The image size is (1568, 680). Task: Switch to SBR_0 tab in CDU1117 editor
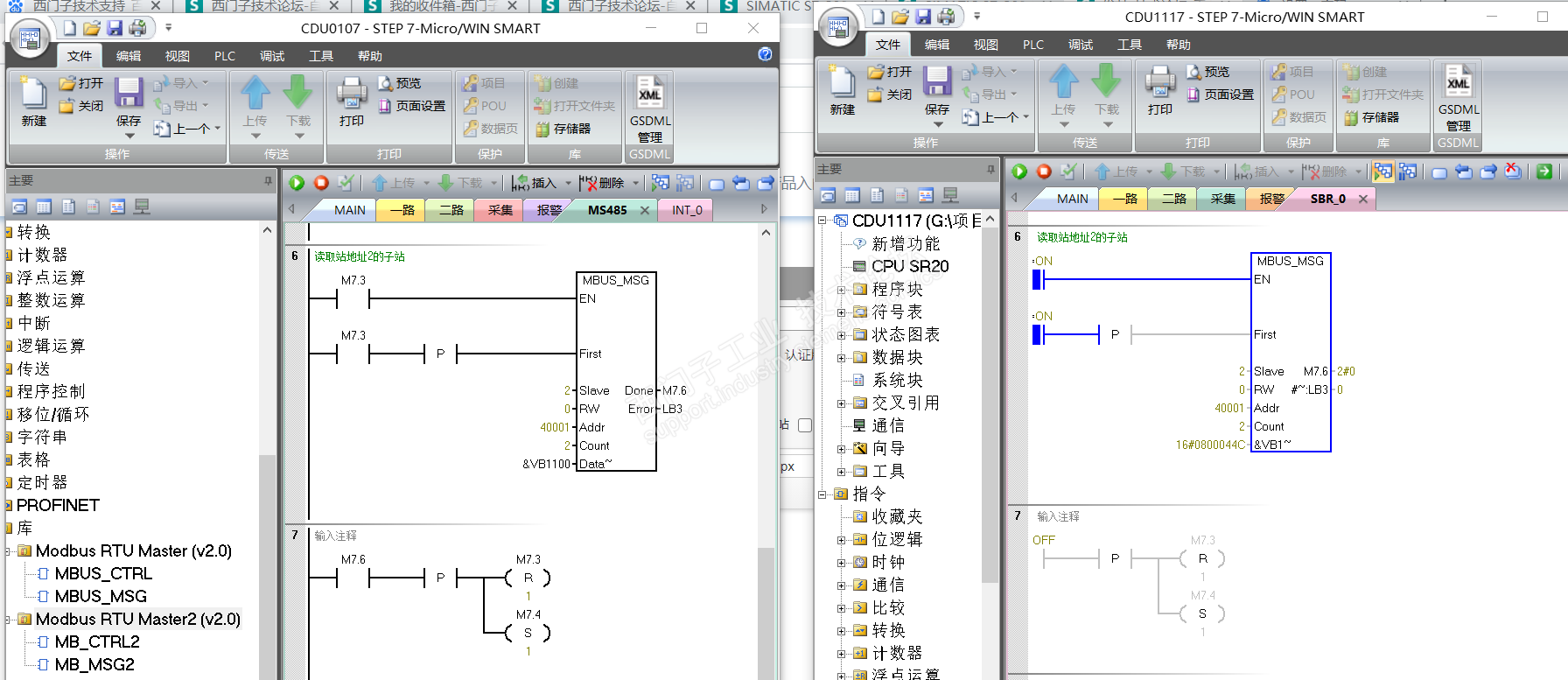point(1328,199)
